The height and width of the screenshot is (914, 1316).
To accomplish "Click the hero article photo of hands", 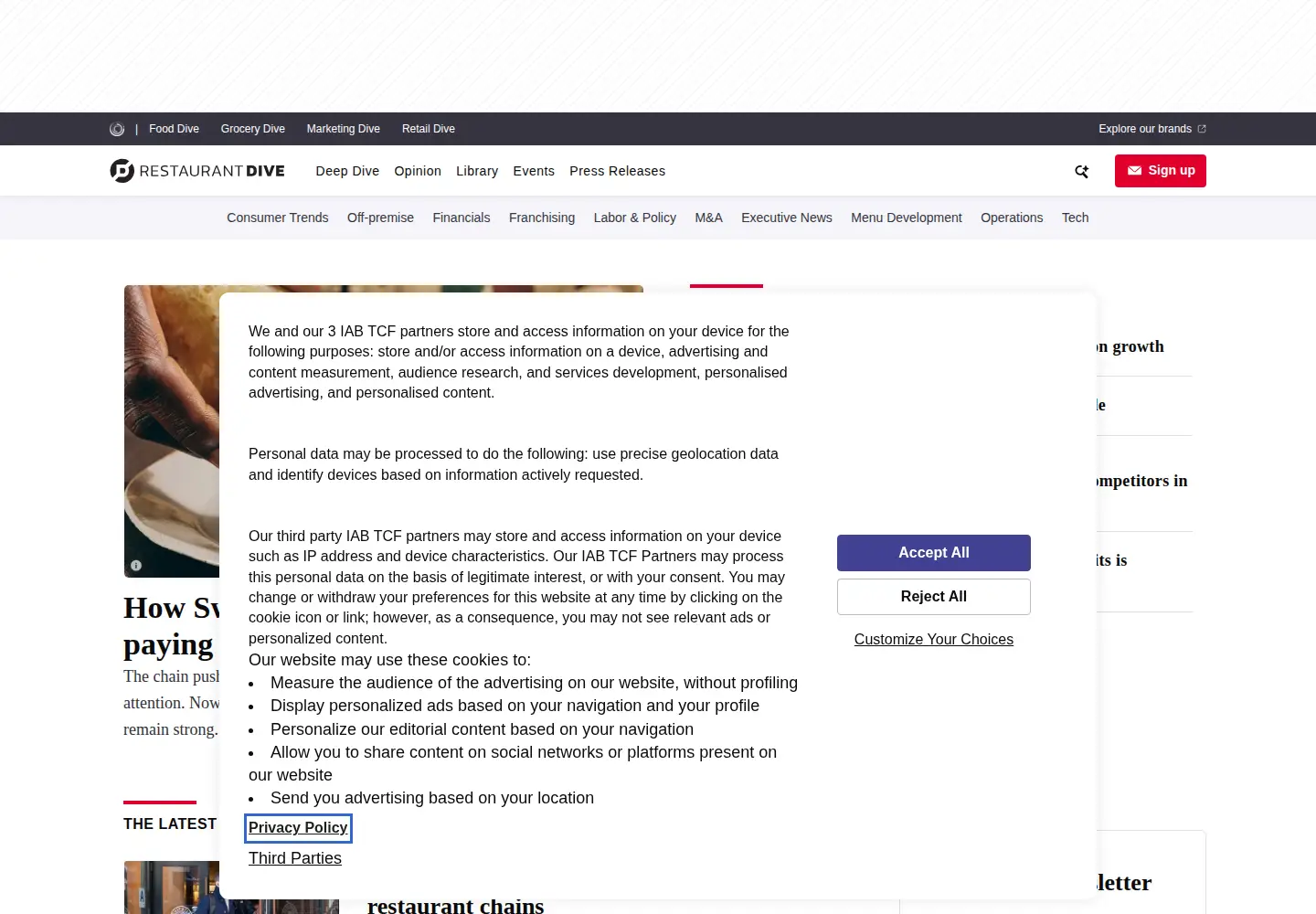I will pos(172,431).
